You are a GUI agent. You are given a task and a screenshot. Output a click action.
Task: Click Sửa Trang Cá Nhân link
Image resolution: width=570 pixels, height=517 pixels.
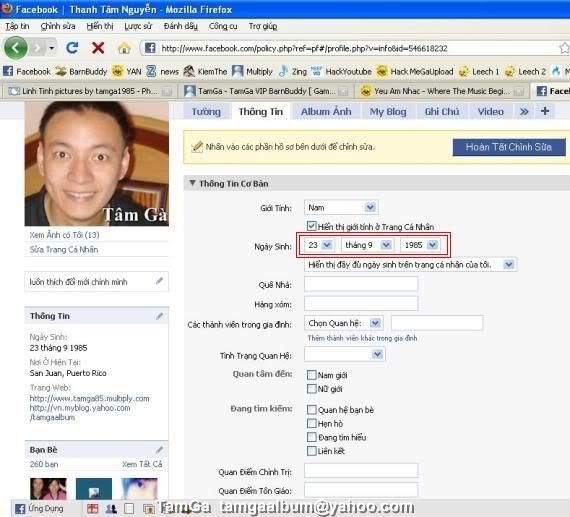click(64, 249)
